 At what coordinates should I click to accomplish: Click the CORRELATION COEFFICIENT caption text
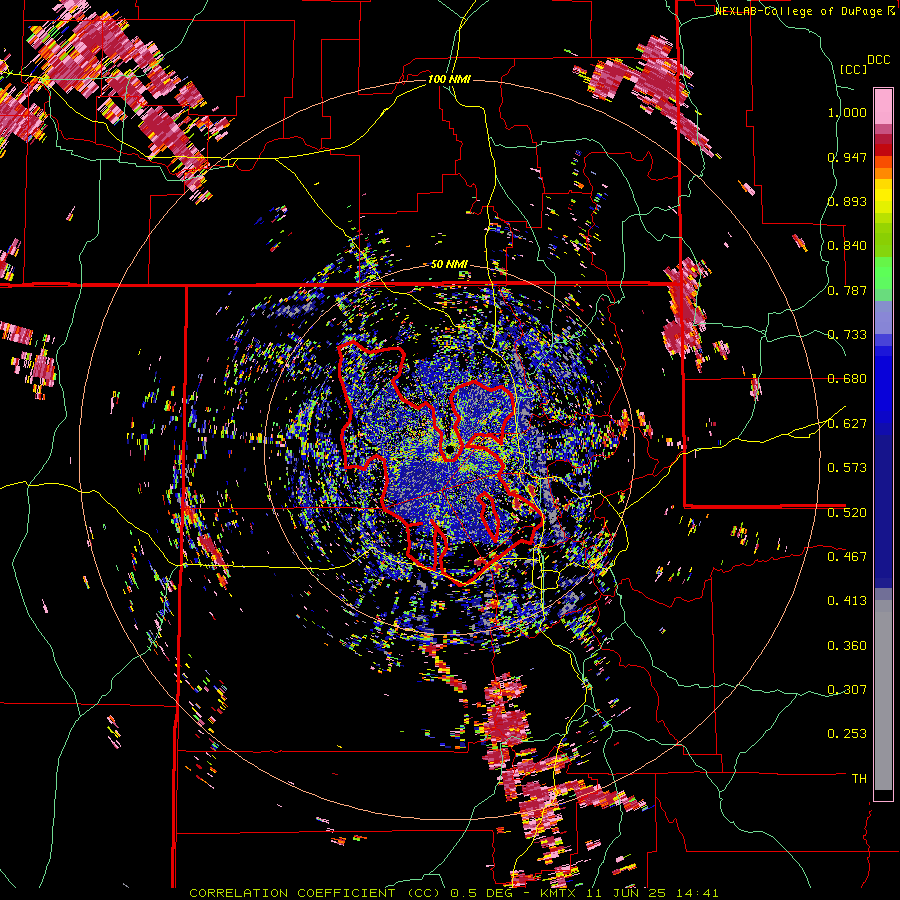[292, 893]
